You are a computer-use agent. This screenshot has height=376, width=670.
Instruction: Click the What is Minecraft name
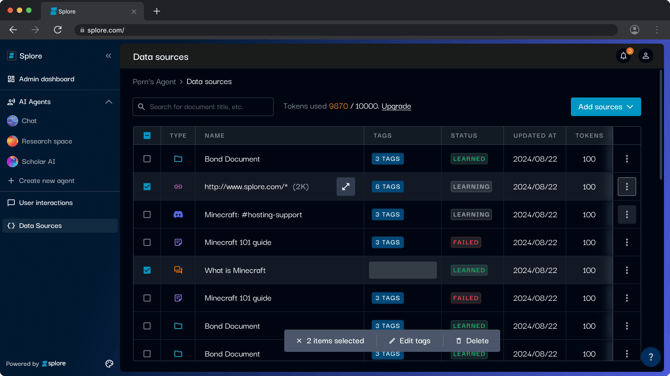[235, 270]
